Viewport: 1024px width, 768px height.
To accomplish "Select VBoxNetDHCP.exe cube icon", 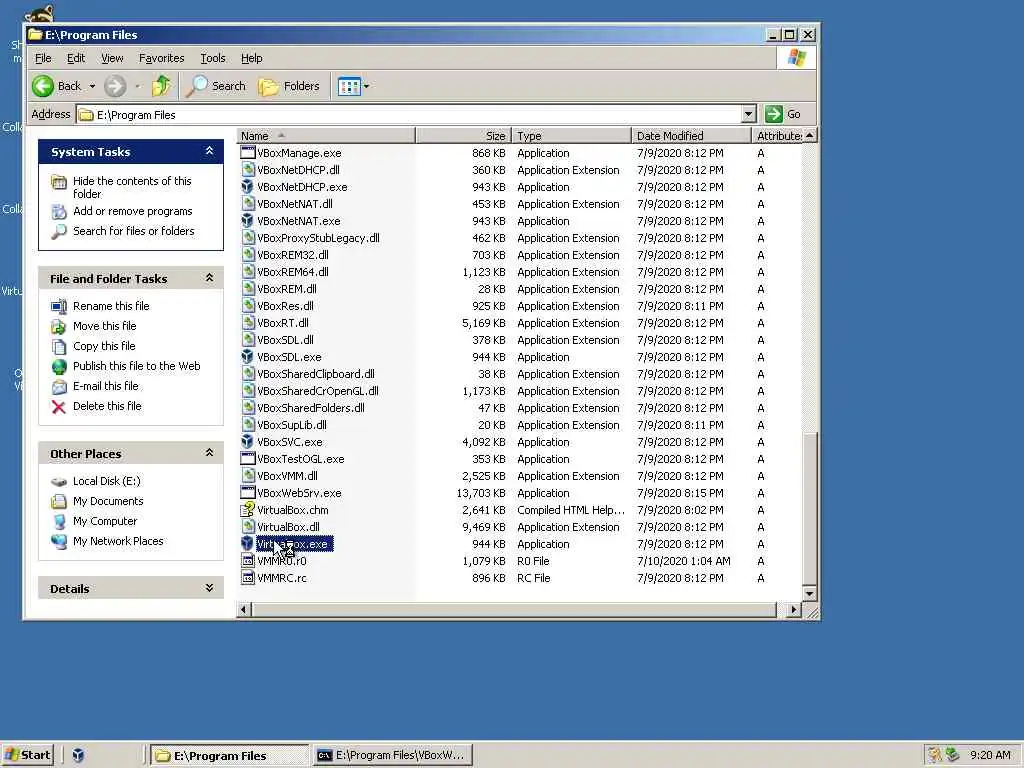I will (x=248, y=187).
